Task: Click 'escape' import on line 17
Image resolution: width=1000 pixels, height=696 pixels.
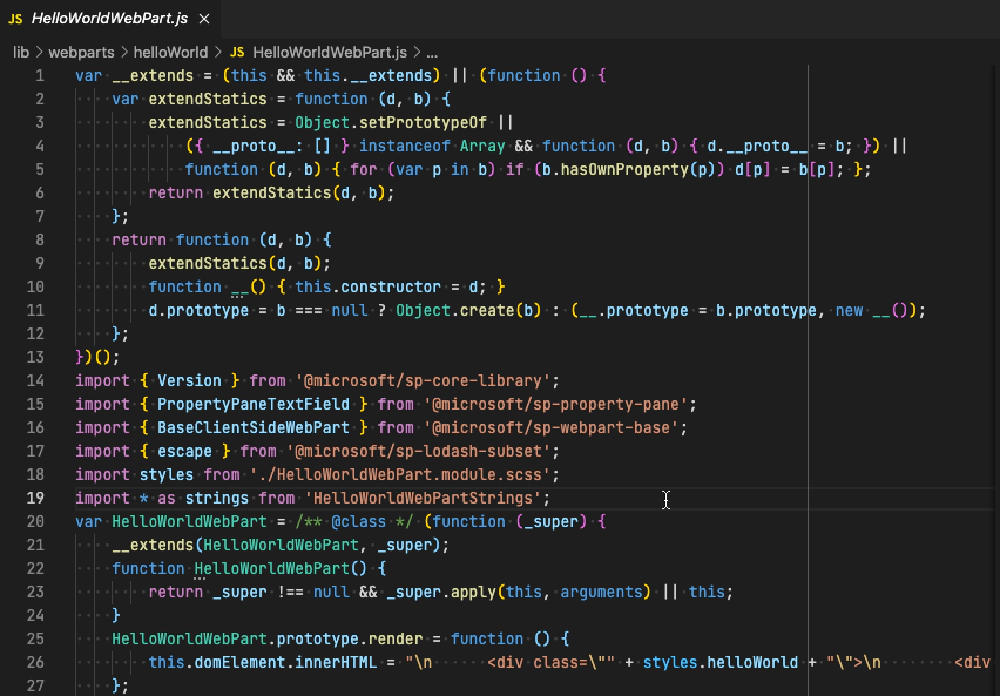Action: click(184, 452)
